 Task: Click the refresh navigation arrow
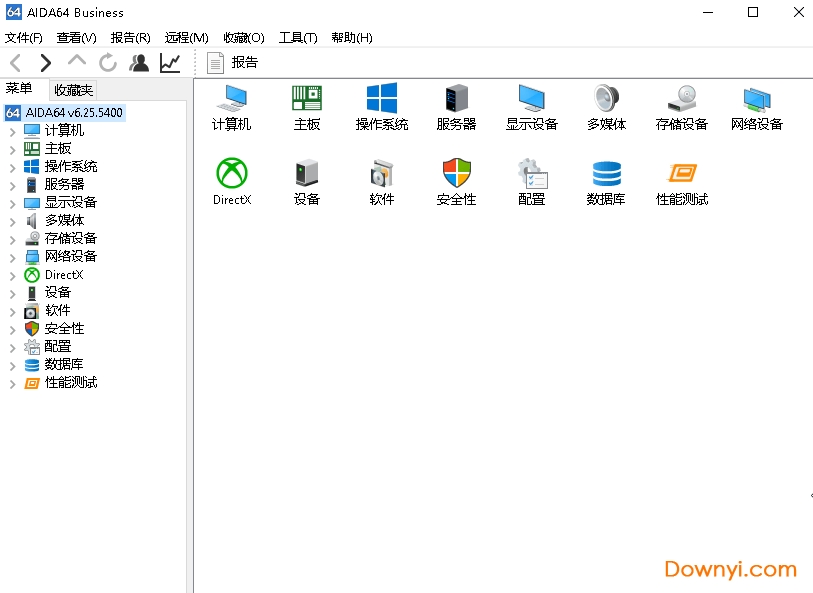tap(108, 62)
